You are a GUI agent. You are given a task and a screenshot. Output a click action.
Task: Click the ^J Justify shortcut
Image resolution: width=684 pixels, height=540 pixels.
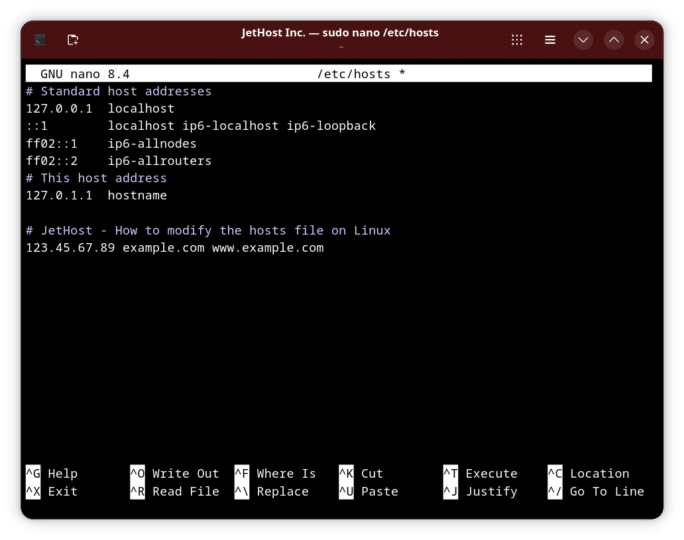click(x=480, y=492)
